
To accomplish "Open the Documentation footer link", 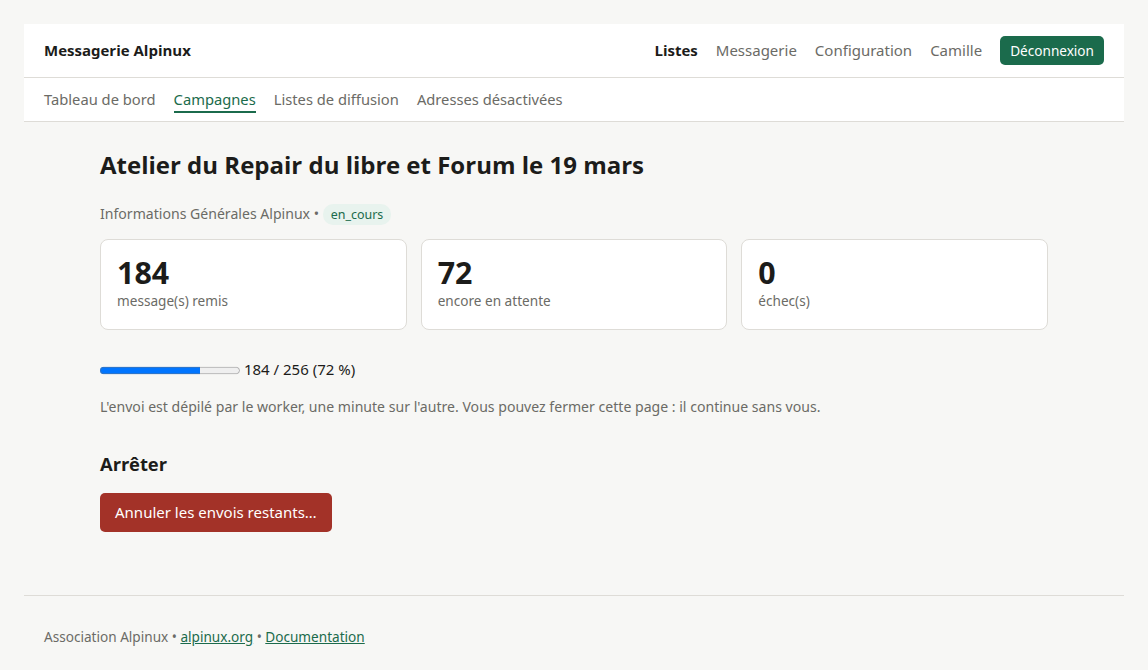I will click(x=315, y=637).
